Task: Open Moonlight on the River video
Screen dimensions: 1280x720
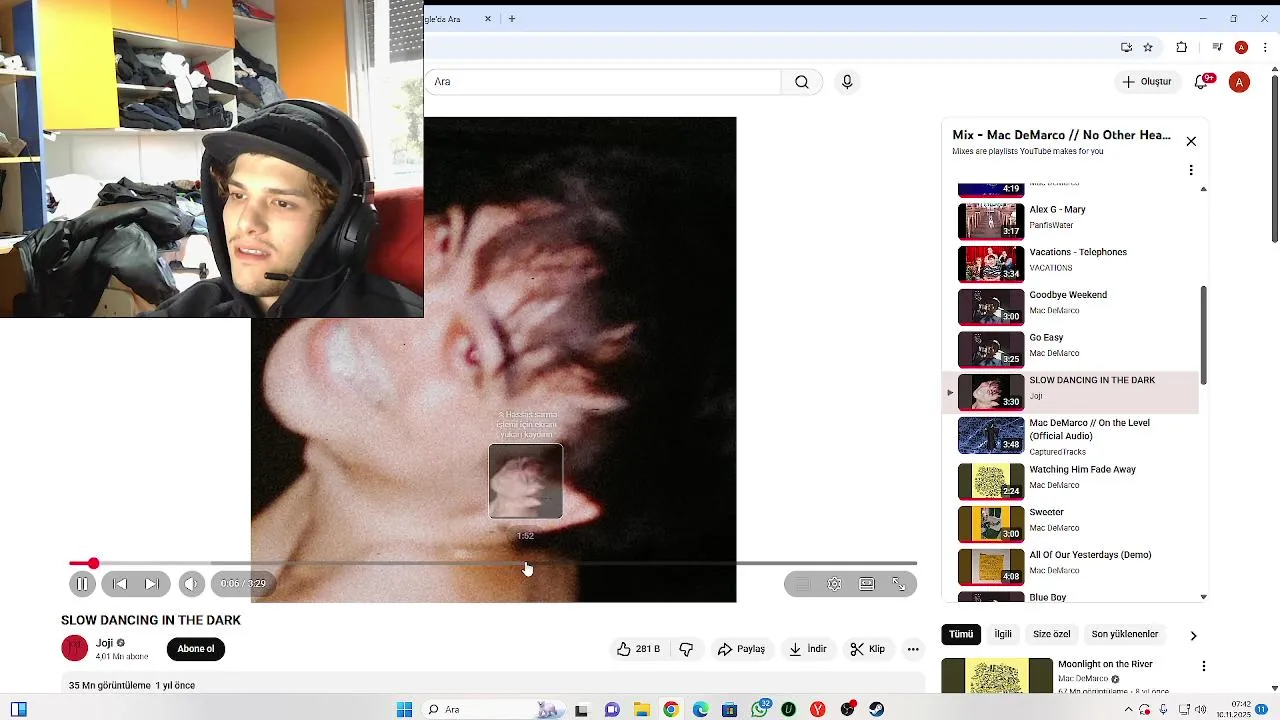Action: (x=1105, y=664)
